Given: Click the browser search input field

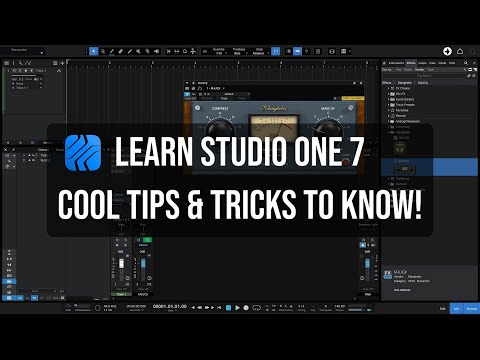Looking at the screenshot, I should 424,76.
